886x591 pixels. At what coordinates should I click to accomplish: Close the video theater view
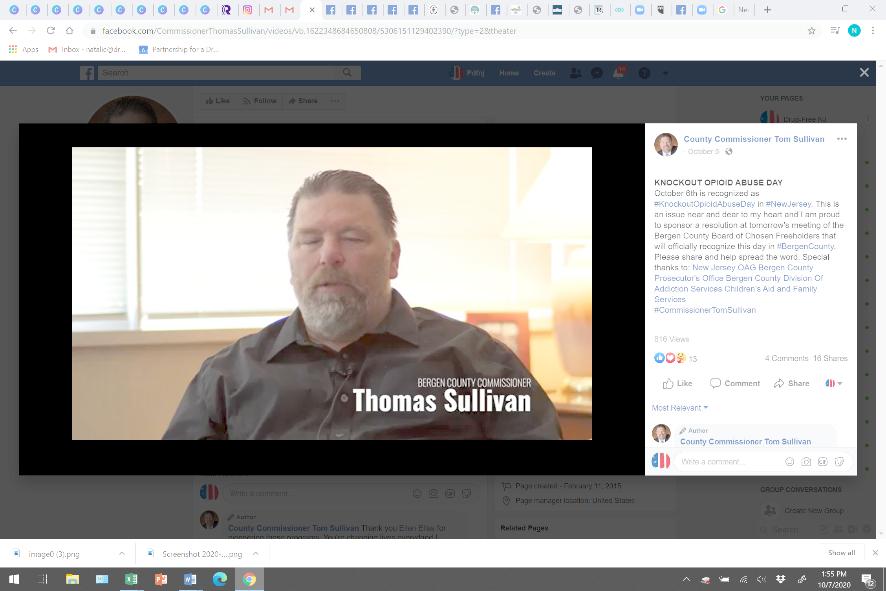[x=864, y=73]
